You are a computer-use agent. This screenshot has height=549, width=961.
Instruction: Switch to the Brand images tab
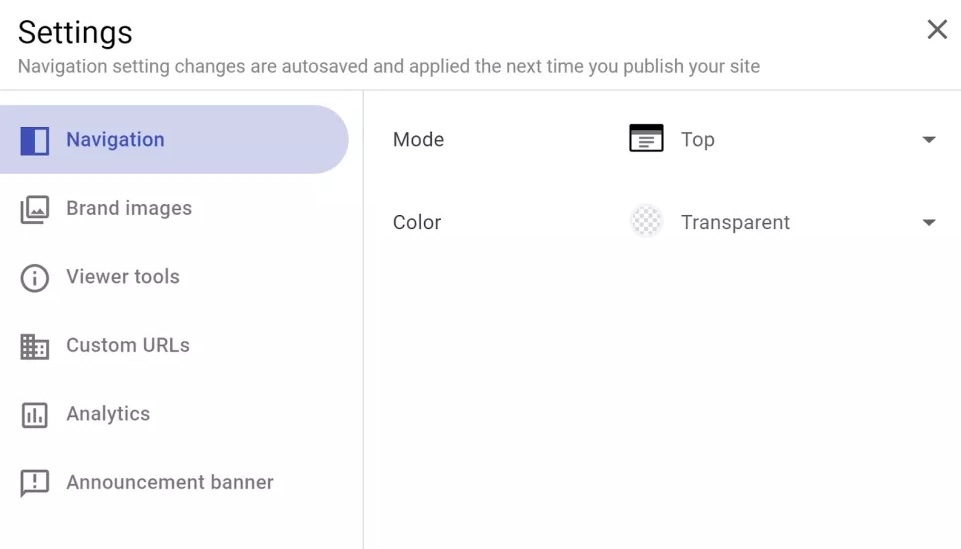point(129,209)
